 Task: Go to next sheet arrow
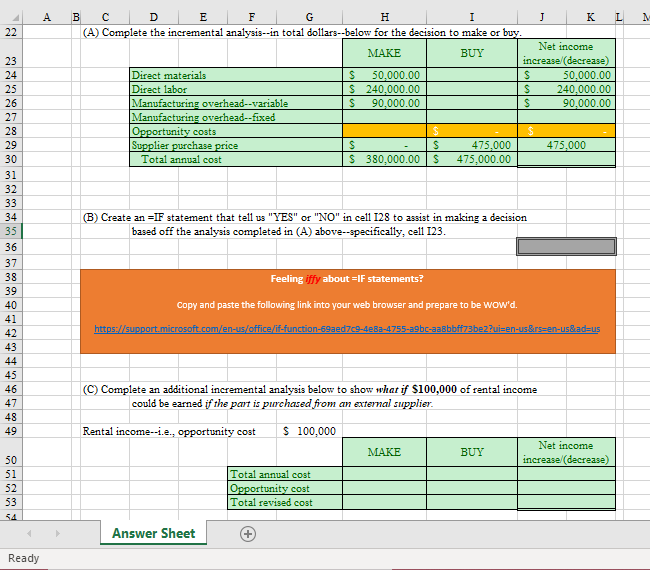58,534
